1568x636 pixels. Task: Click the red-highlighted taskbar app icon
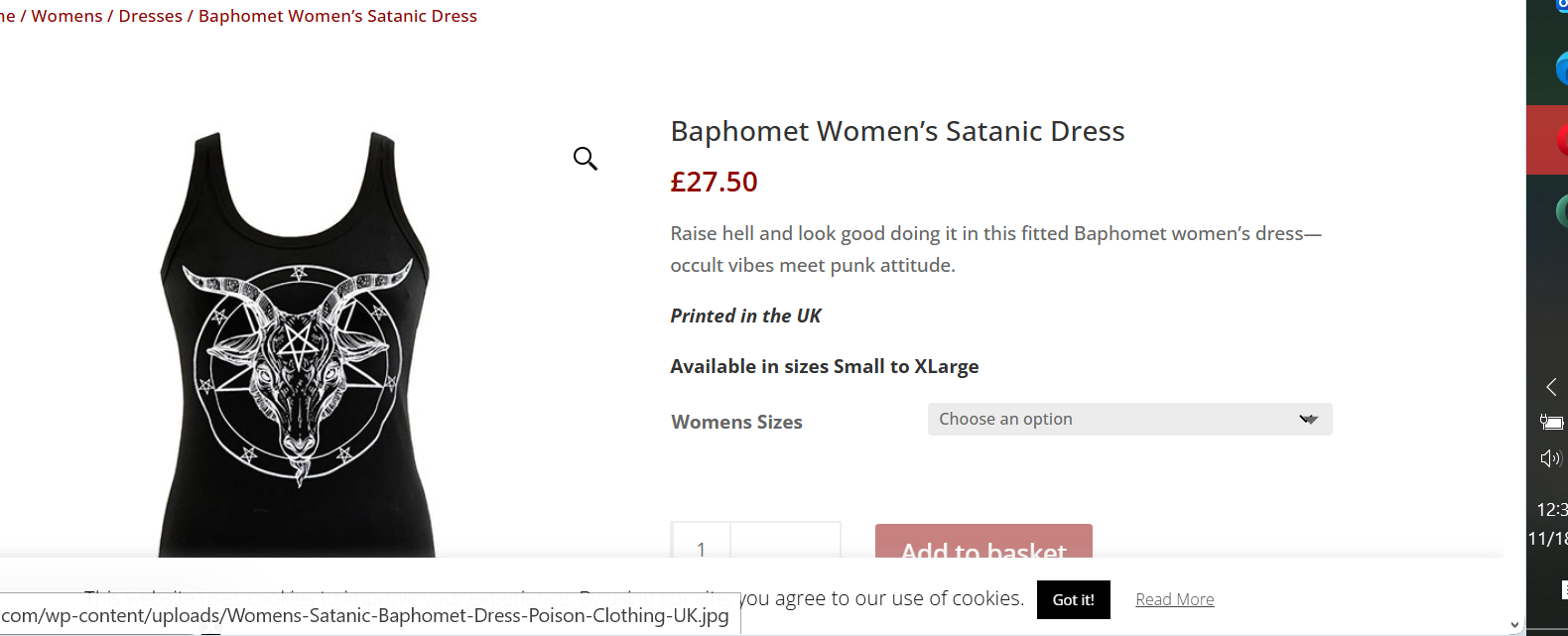tap(1561, 140)
